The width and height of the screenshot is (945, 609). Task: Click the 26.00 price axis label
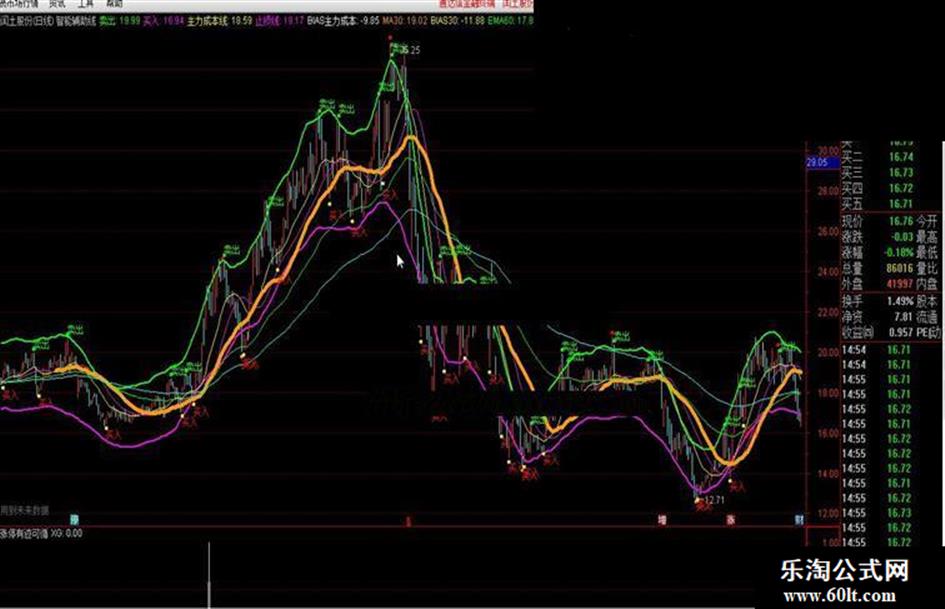828,232
